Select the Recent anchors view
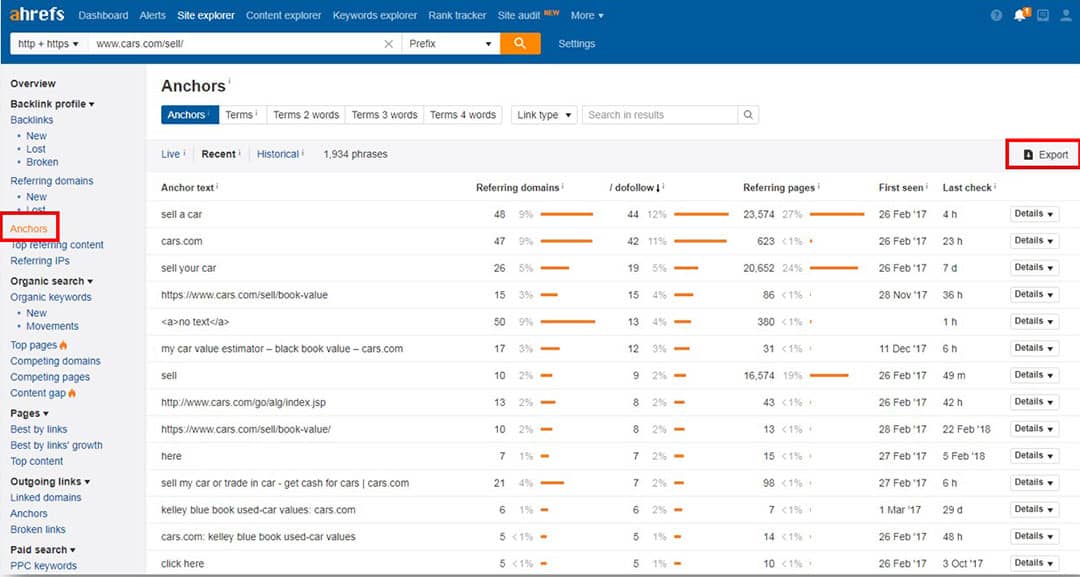The width and height of the screenshot is (1080, 577). 218,154
